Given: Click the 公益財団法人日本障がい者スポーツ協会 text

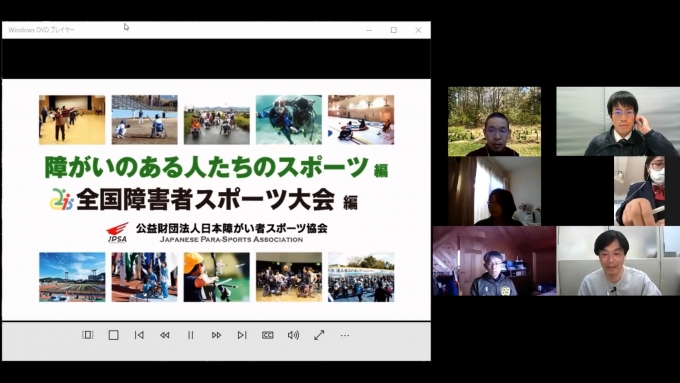Looking at the screenshot, I should tap(232, 228).
